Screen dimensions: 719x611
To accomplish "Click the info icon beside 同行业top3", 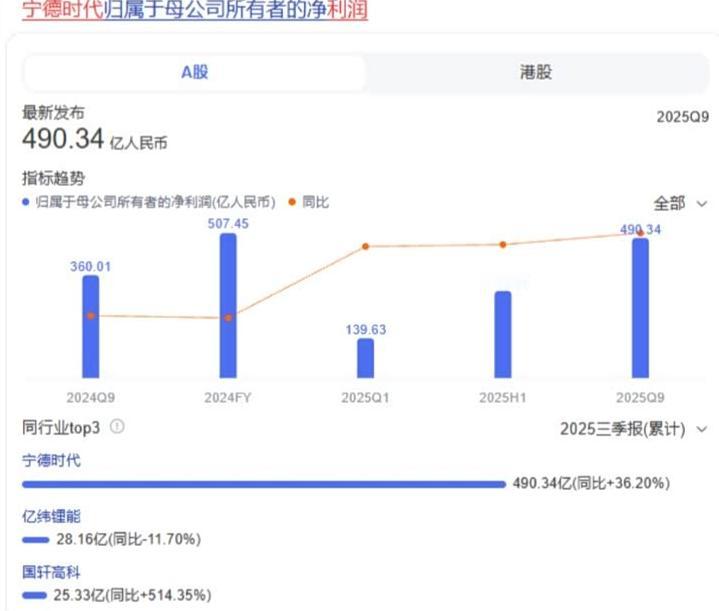I will [x=117, y=427].
